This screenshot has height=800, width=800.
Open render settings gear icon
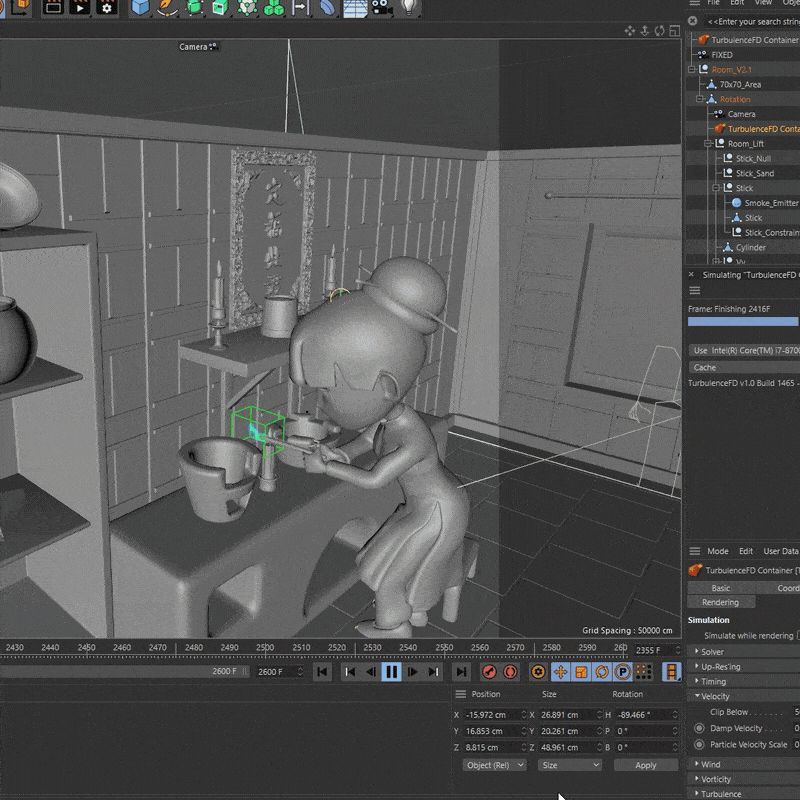tap(107, 8)
